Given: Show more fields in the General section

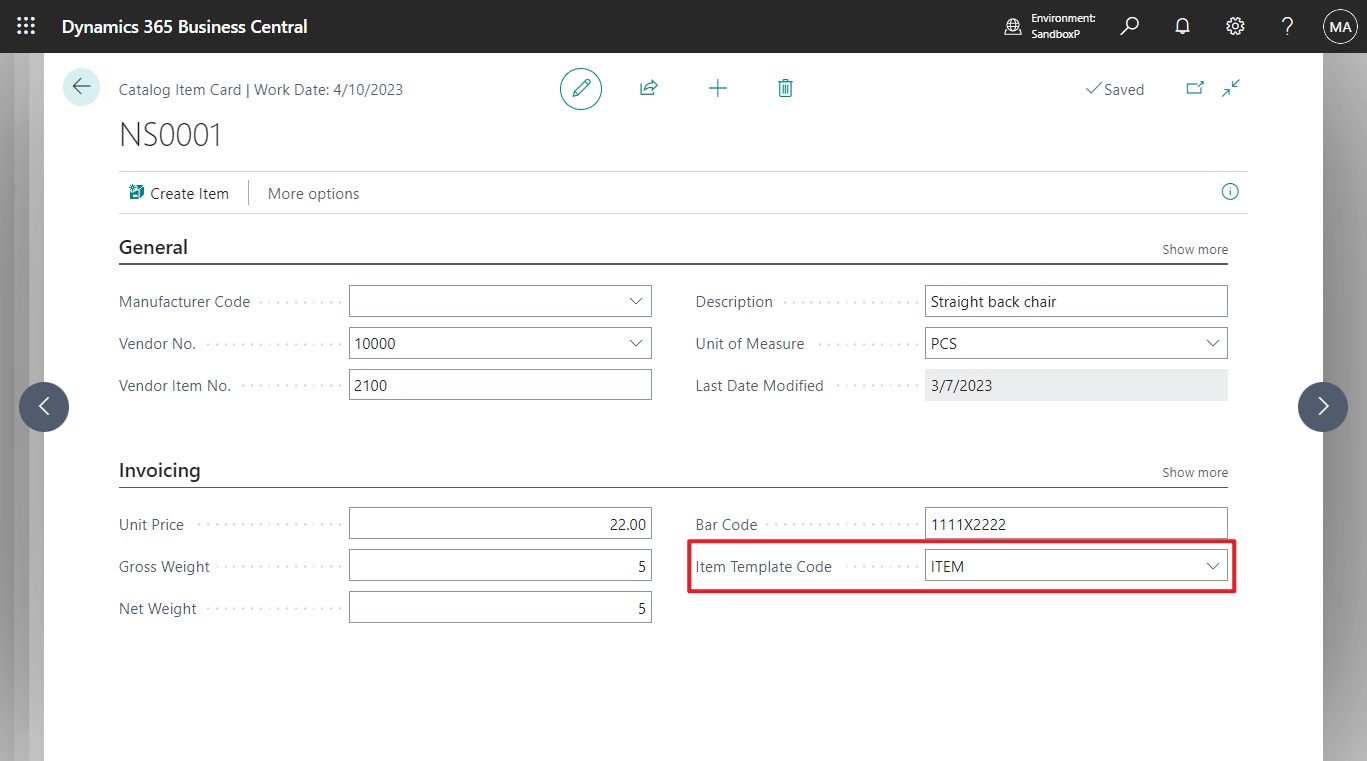Looking at the screenshot, I should click(1194, 249).
